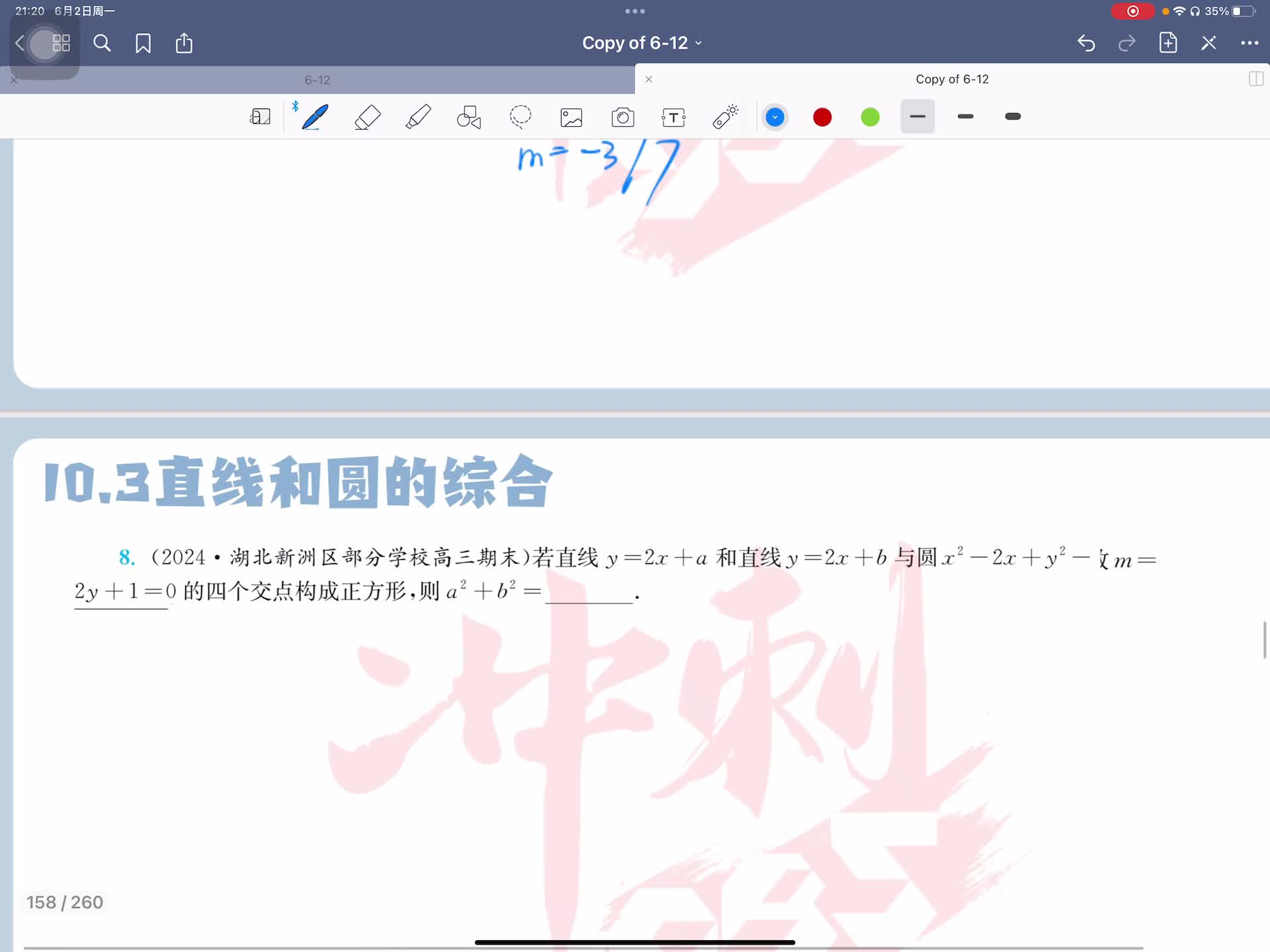Toggle split view icon at right

click(x=1255, y=79)
